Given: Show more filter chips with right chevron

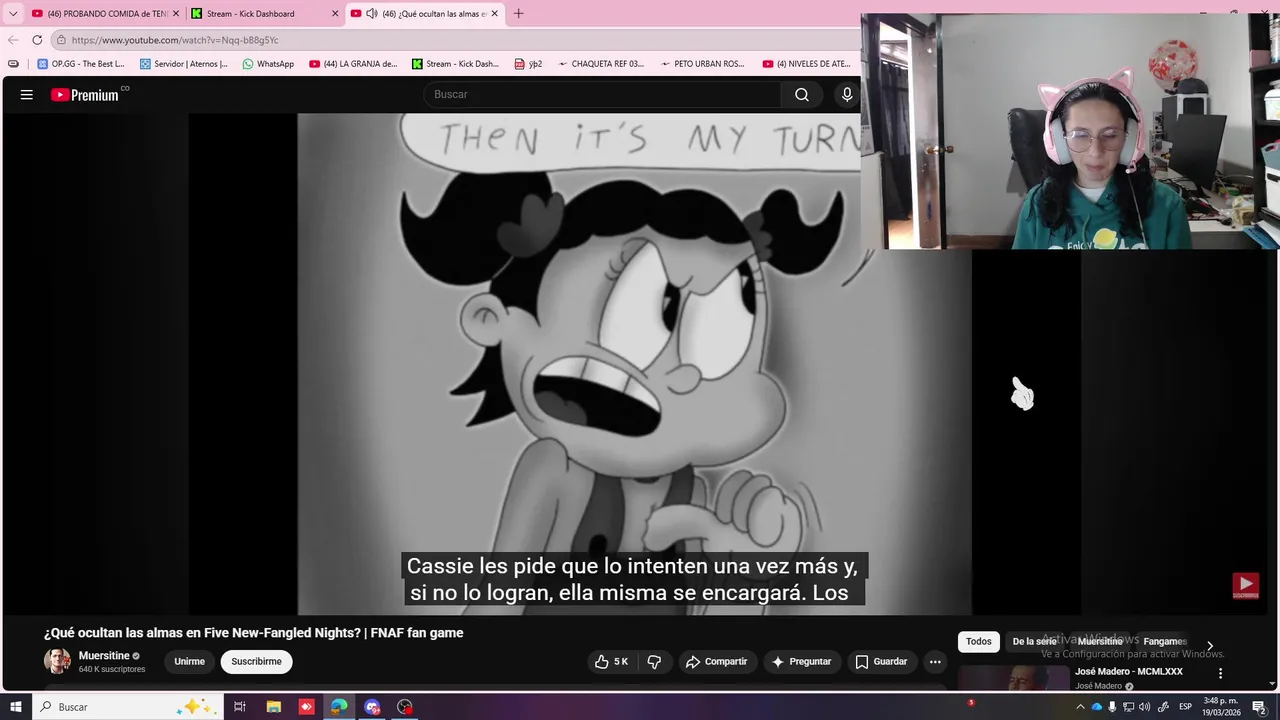Looking at the screenshot, I should 1209,646.
